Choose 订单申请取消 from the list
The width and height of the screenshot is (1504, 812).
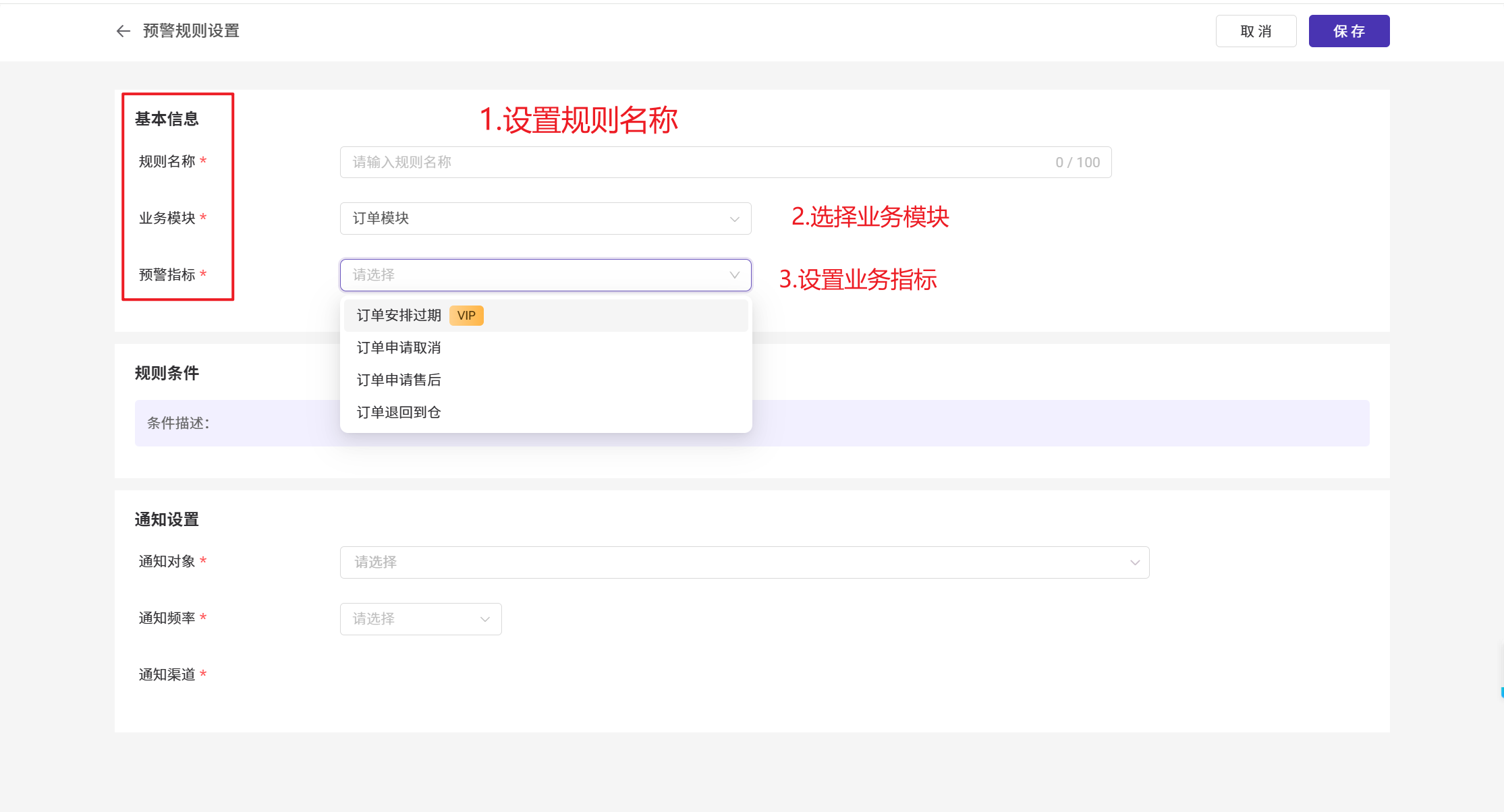click(x=398, y=348)
